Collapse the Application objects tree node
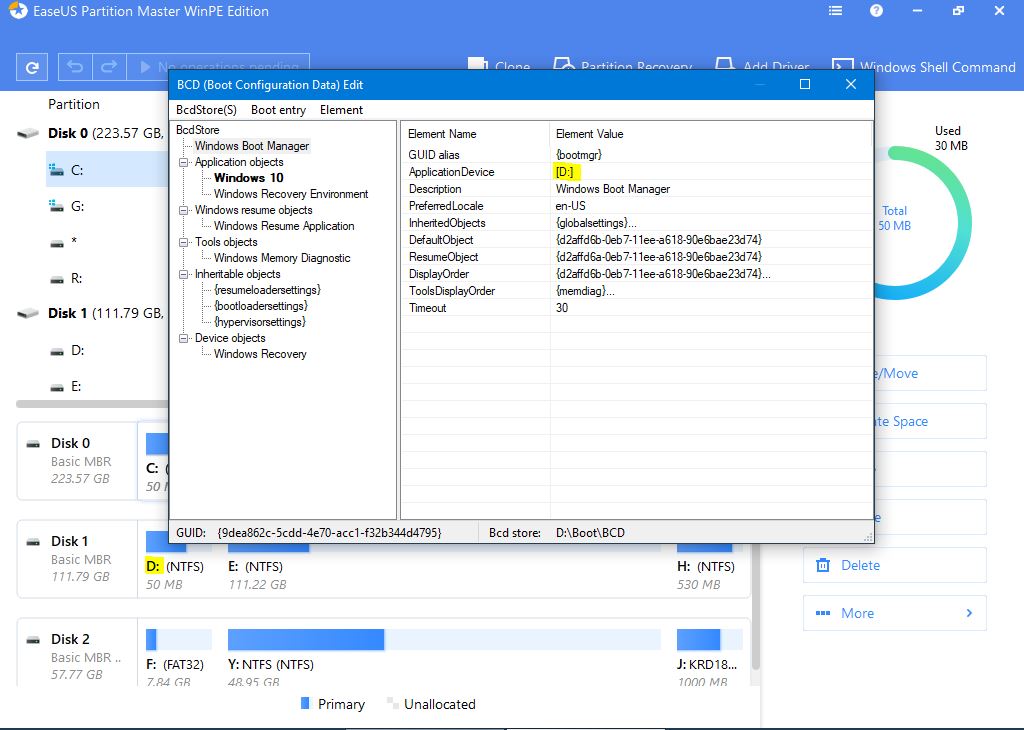1024x730 pixels. (185, 162)
